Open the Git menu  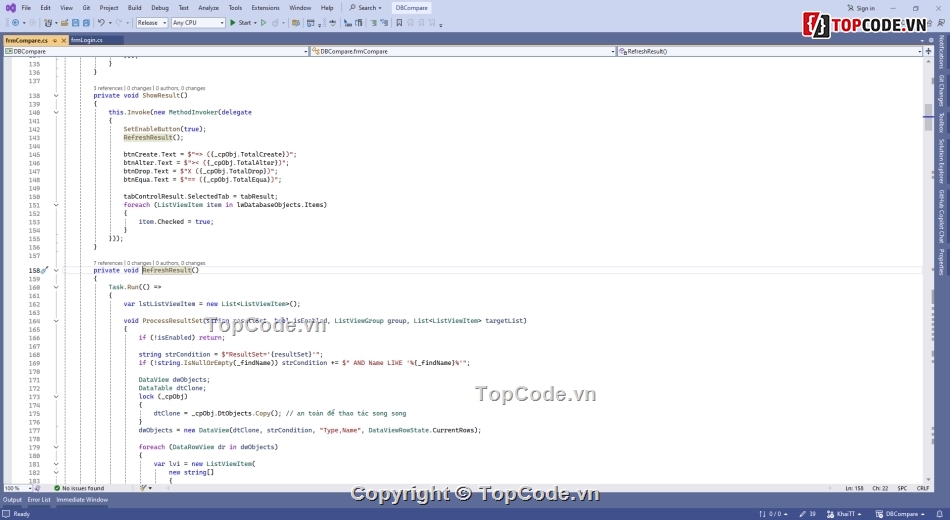point(86,8)
